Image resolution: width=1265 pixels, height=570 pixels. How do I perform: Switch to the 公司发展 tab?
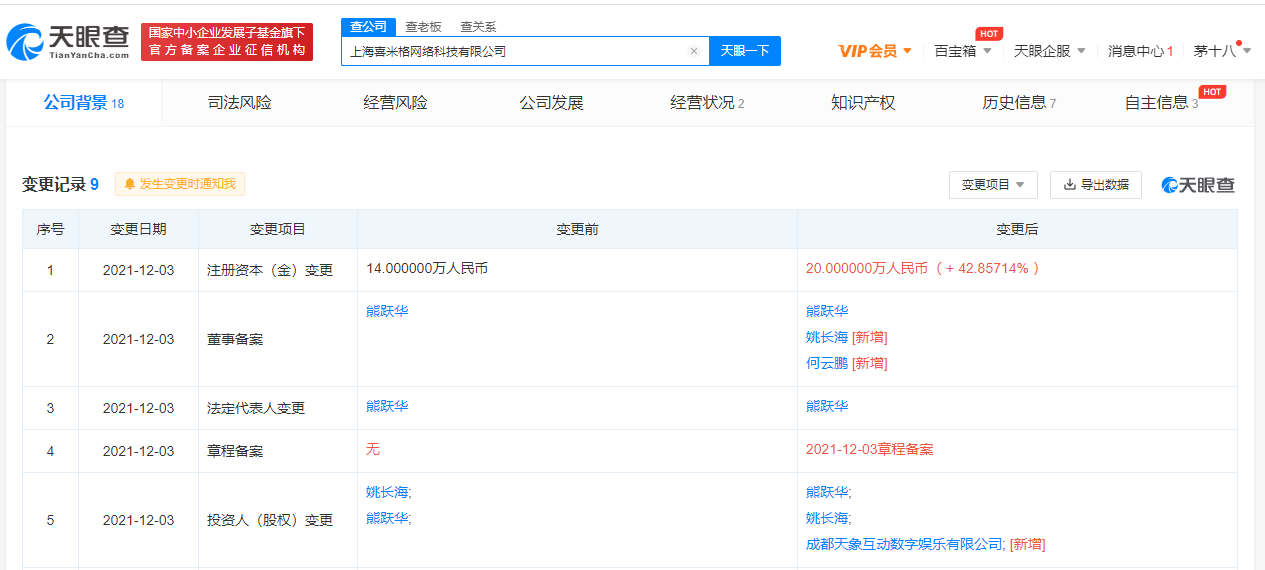[x=551, y=103]
